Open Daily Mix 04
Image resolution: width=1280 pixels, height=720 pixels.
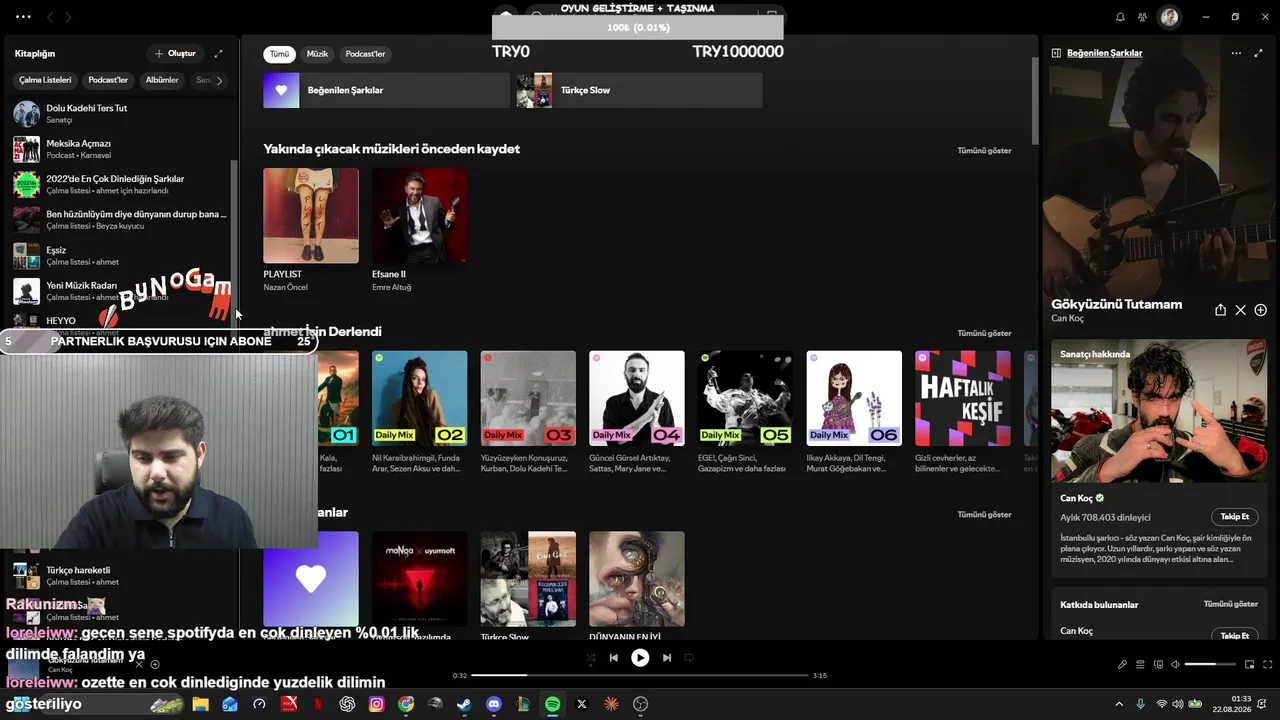click(x=637, y=398)
